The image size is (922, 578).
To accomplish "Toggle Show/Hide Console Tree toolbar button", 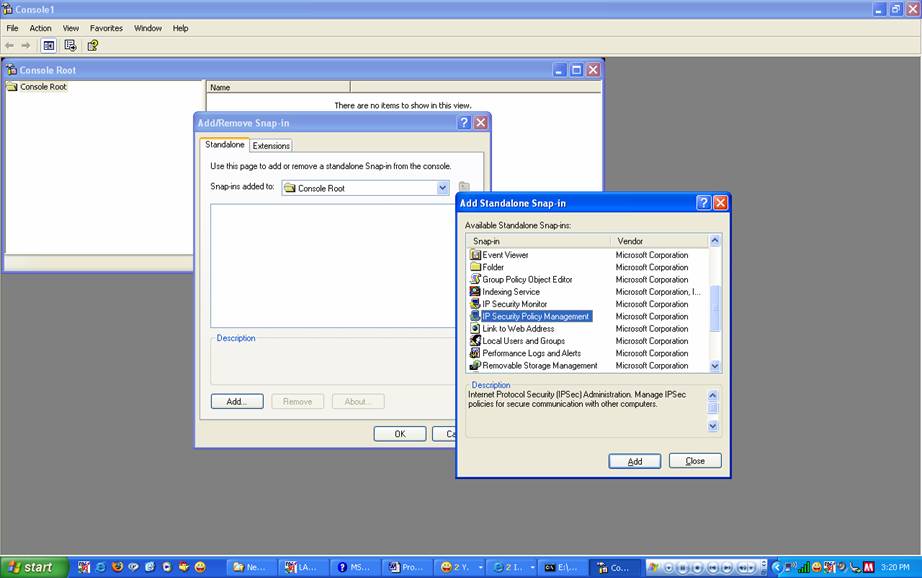I will tap(48, 45).
